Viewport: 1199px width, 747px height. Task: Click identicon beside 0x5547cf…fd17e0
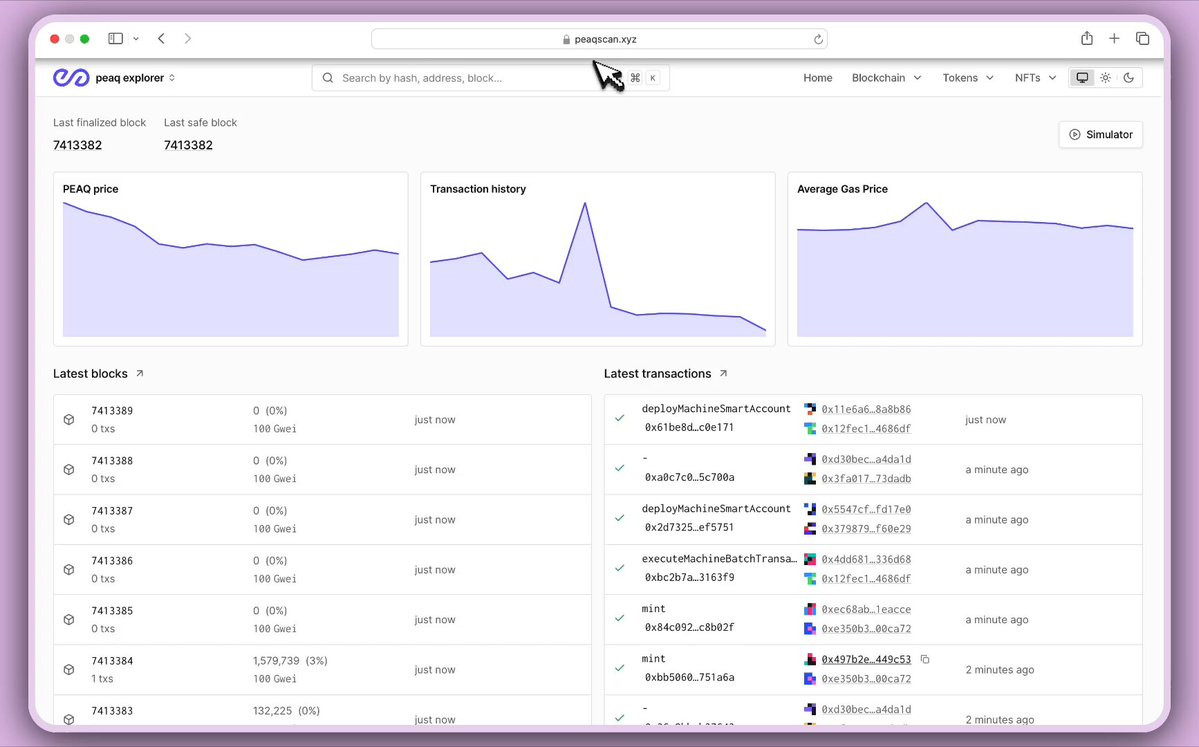point(810,509)
